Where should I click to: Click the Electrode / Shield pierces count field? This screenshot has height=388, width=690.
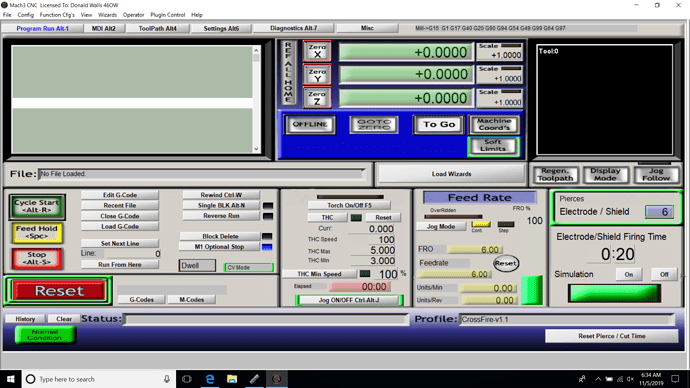(659, 212)
